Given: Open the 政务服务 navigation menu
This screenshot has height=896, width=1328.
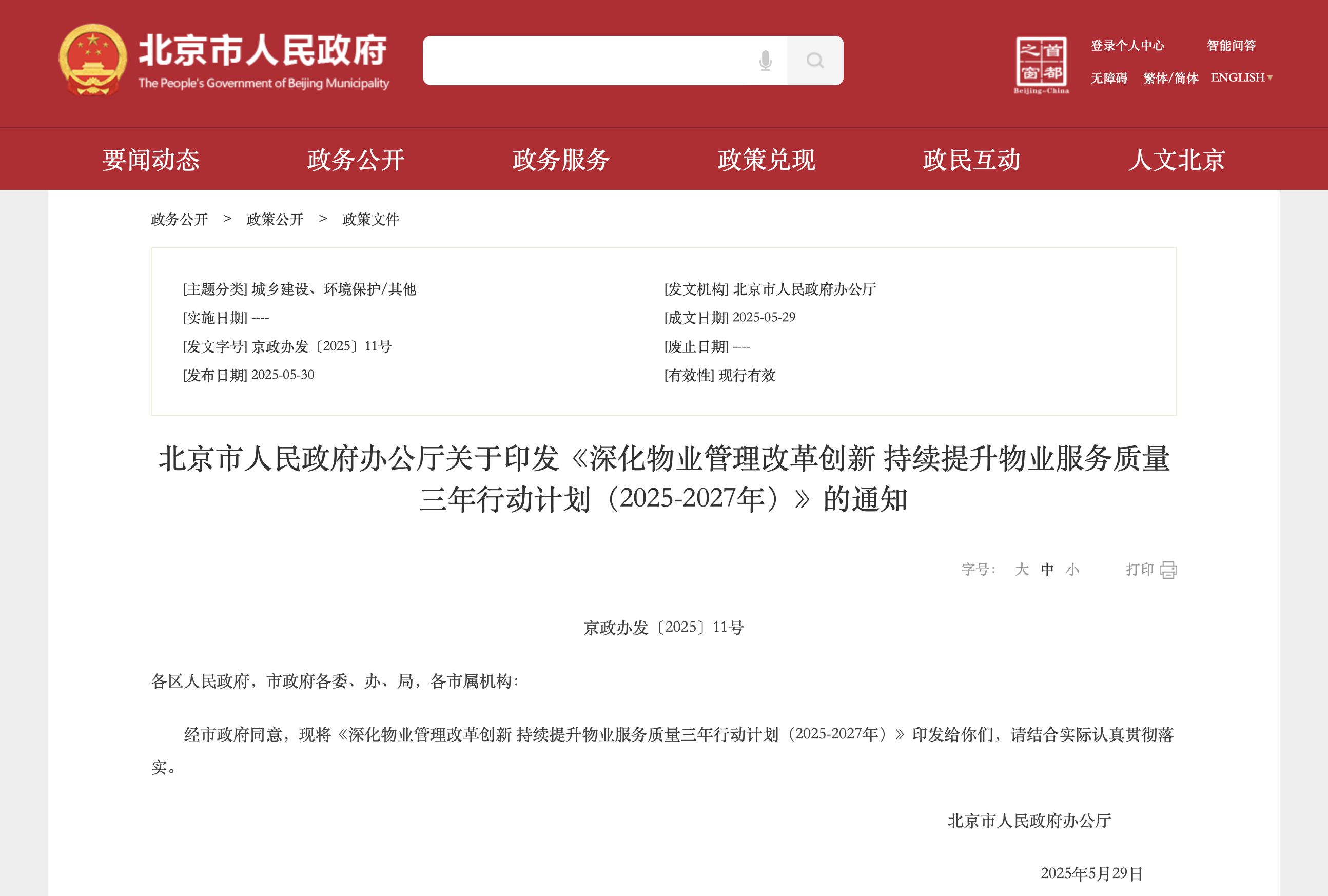Looking at the screenshot, I should [560, 160].
